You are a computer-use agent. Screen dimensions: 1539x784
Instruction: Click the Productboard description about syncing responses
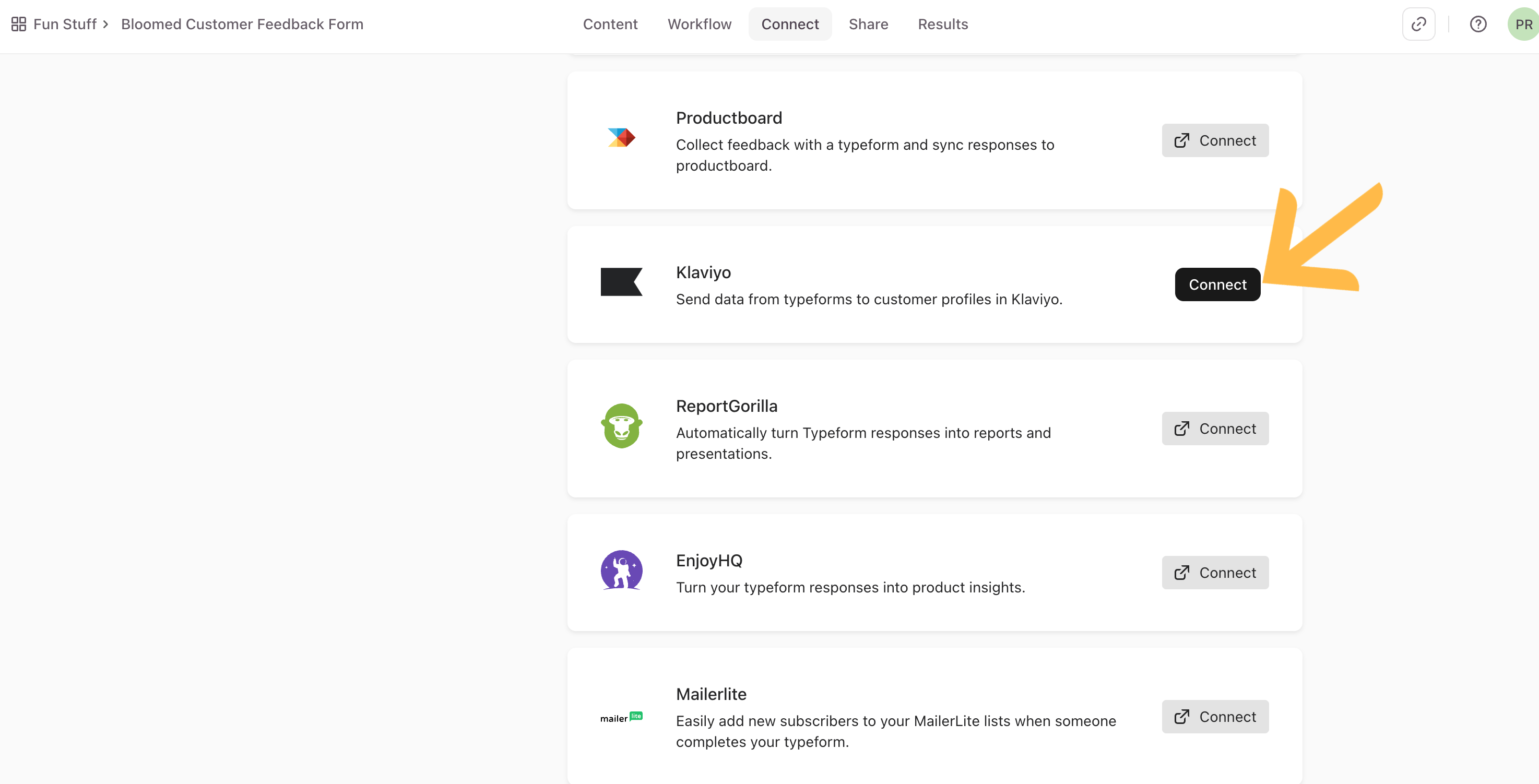865,155
